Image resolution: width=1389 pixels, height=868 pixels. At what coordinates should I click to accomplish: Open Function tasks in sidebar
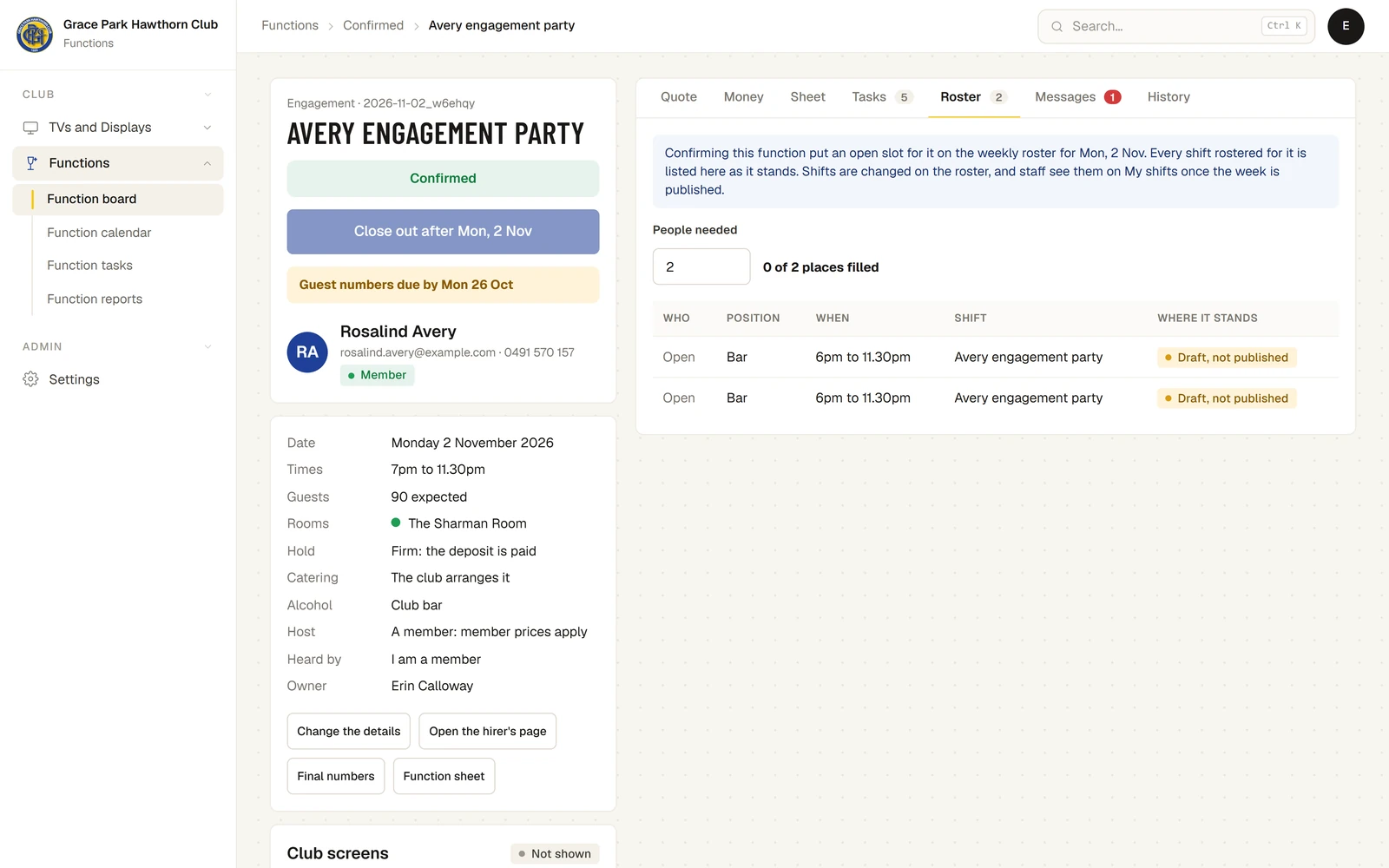89,266
